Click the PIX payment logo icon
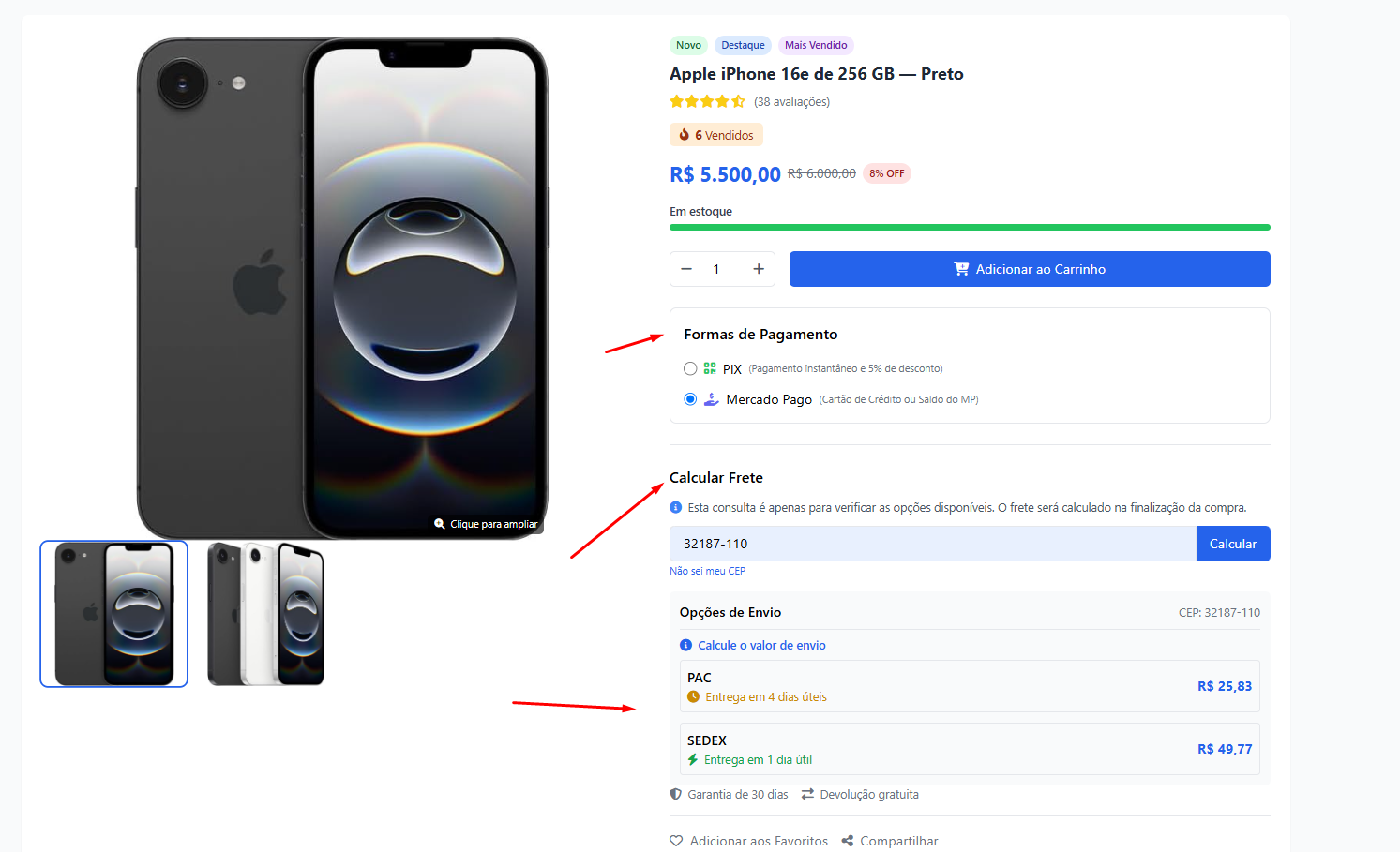The height and width of the screenshot is (852, 1400). [x=710, y=367]
